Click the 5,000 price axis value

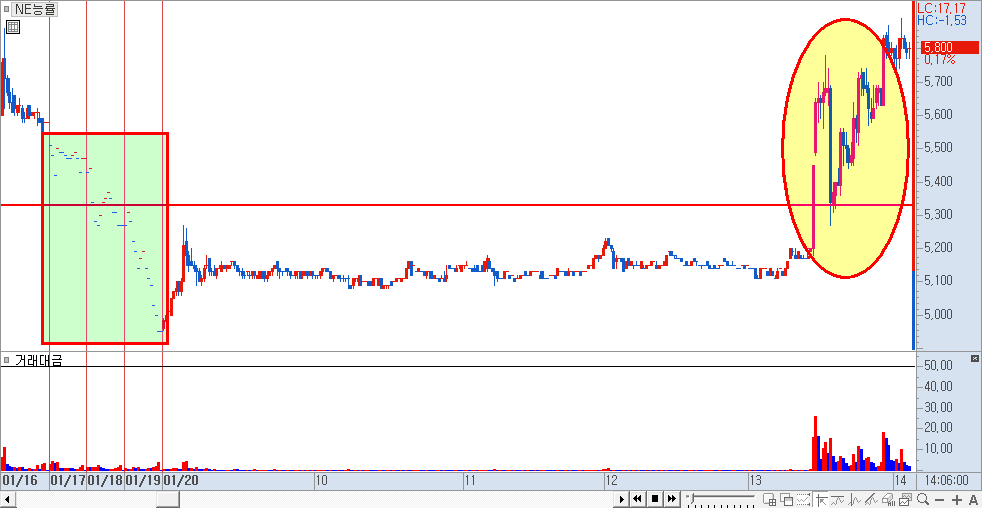938,314
